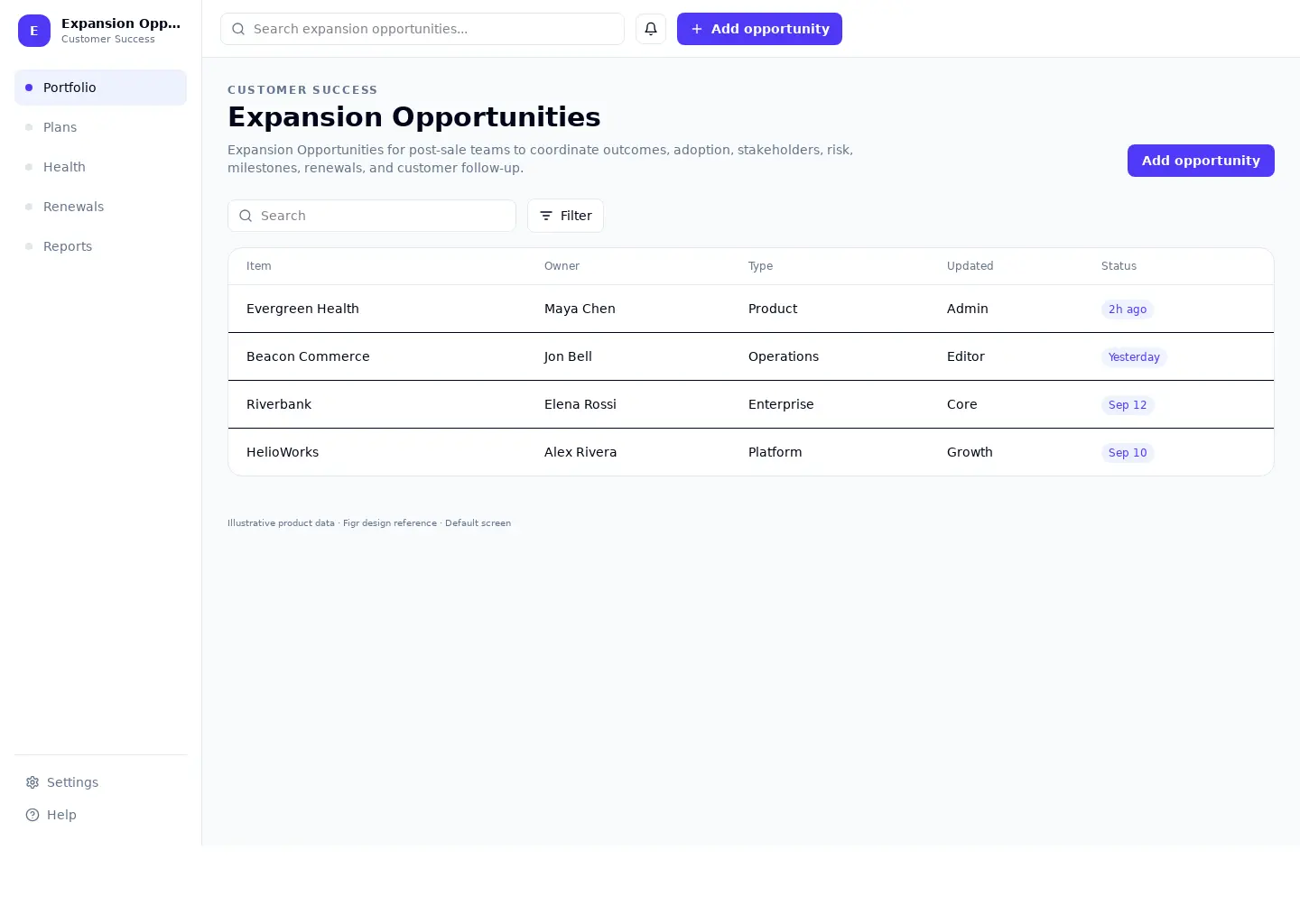Click owner Alex Rivera

(580, 452)
